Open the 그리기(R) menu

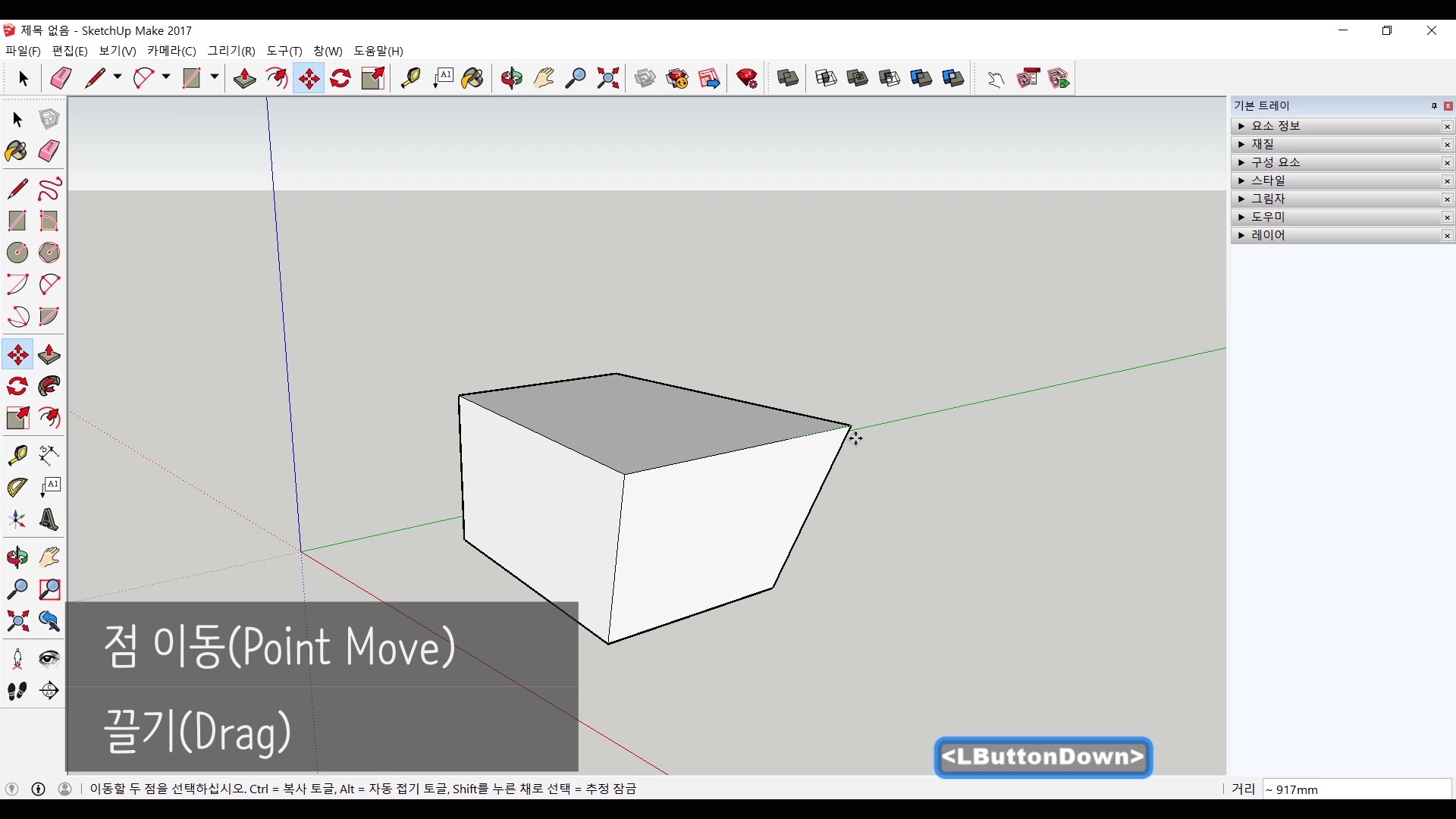pyautogui.click(x=231, y=51)
